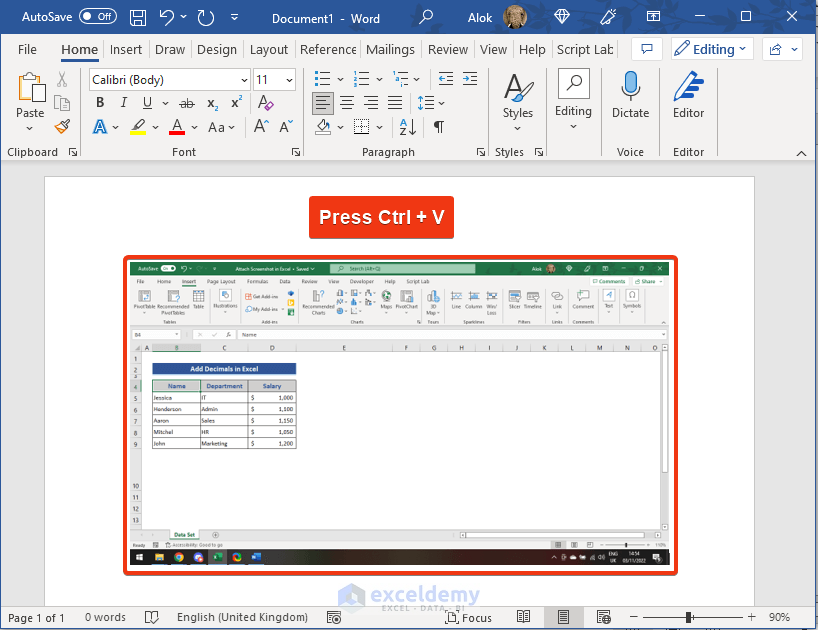Click English (United Kingdom) language status

click(242, 617)
